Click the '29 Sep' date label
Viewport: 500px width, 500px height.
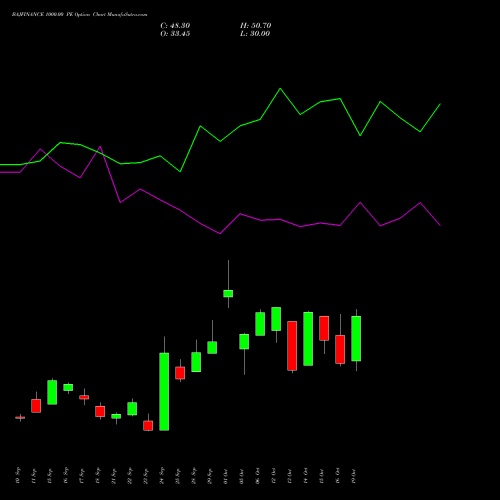210,476
